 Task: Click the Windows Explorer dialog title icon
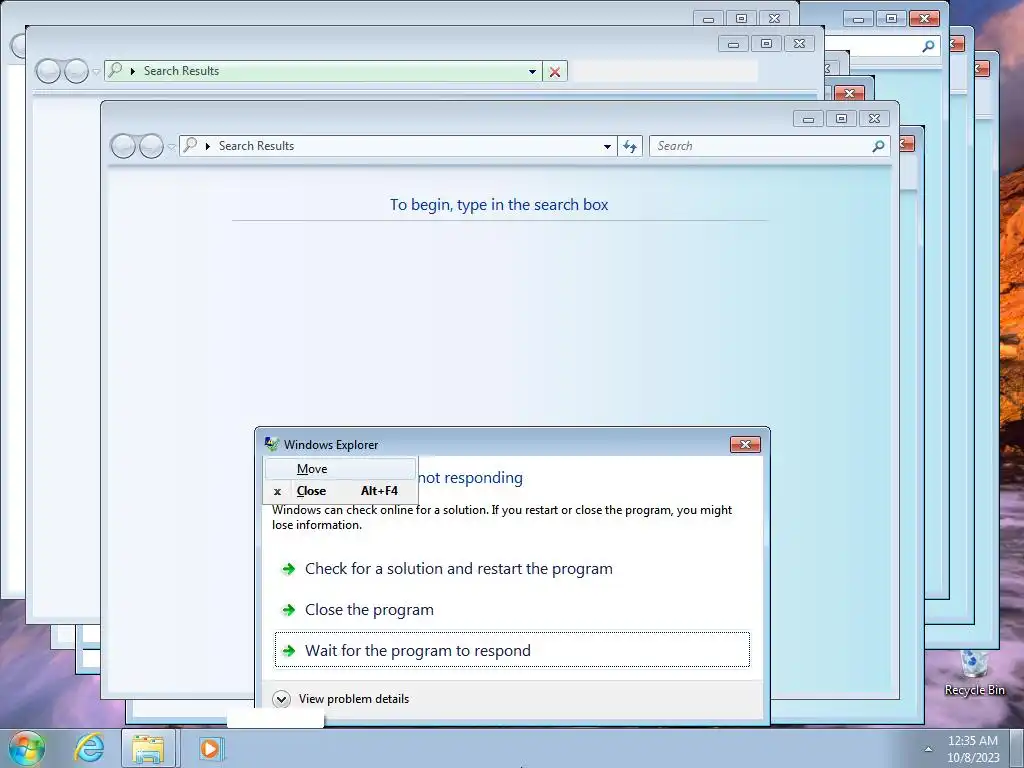(x=272, y=444)
